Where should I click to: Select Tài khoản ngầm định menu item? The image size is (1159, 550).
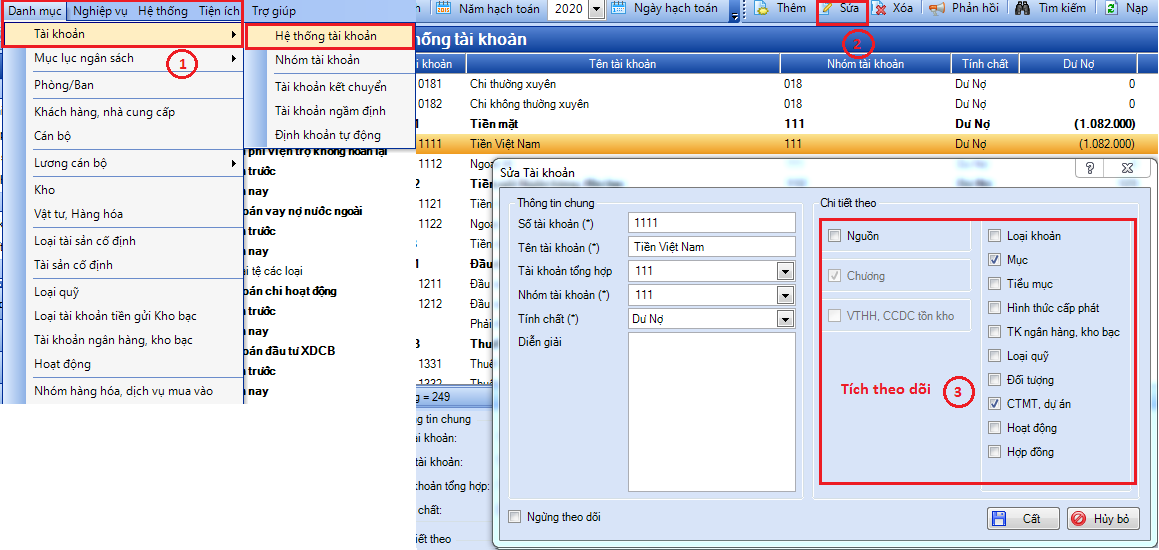(329, 111)
